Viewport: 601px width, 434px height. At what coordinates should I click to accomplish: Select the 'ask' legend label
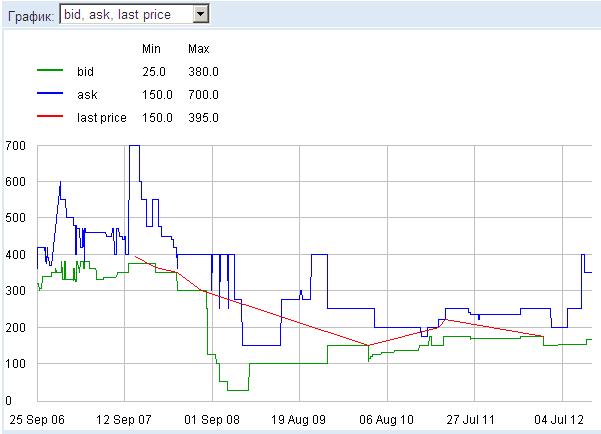(x=87, y=95)
